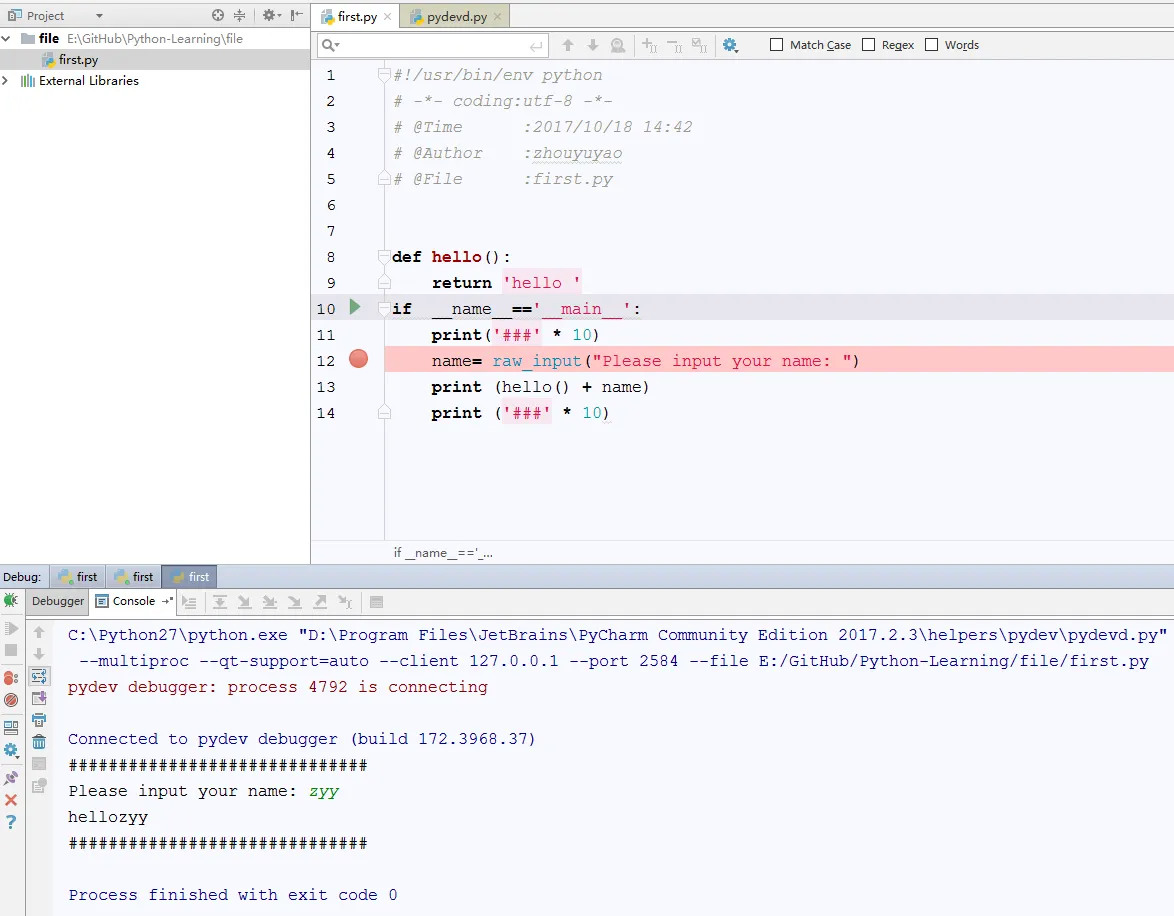Clear the console with the trash icon

(39, 742)
